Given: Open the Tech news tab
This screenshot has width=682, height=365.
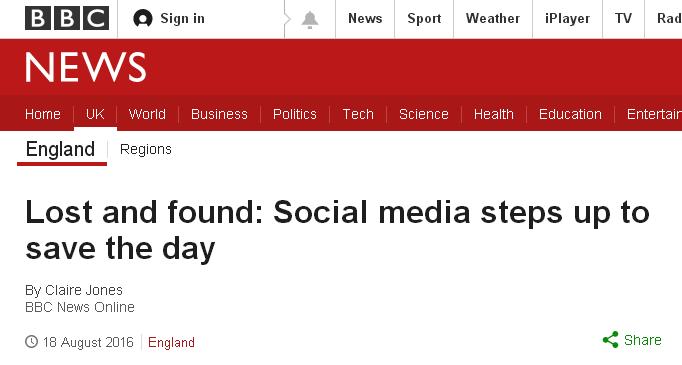Looking at the screenshot, I should pos(358,114).
